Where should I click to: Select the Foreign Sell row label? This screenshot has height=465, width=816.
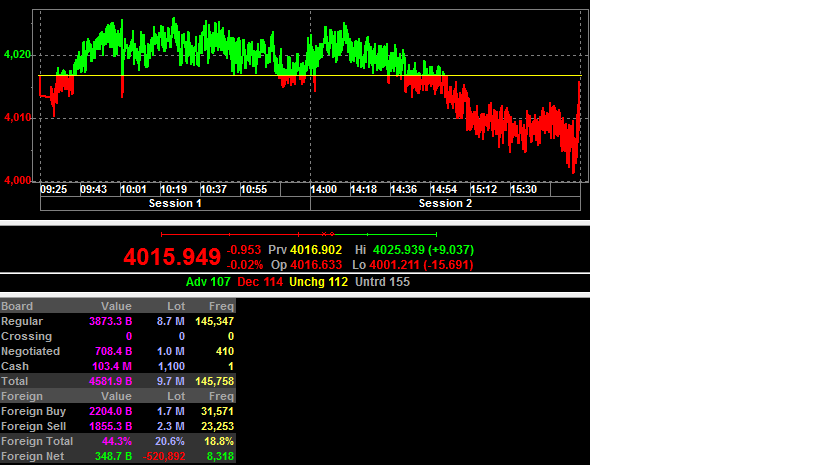click(x=34, y=427)
